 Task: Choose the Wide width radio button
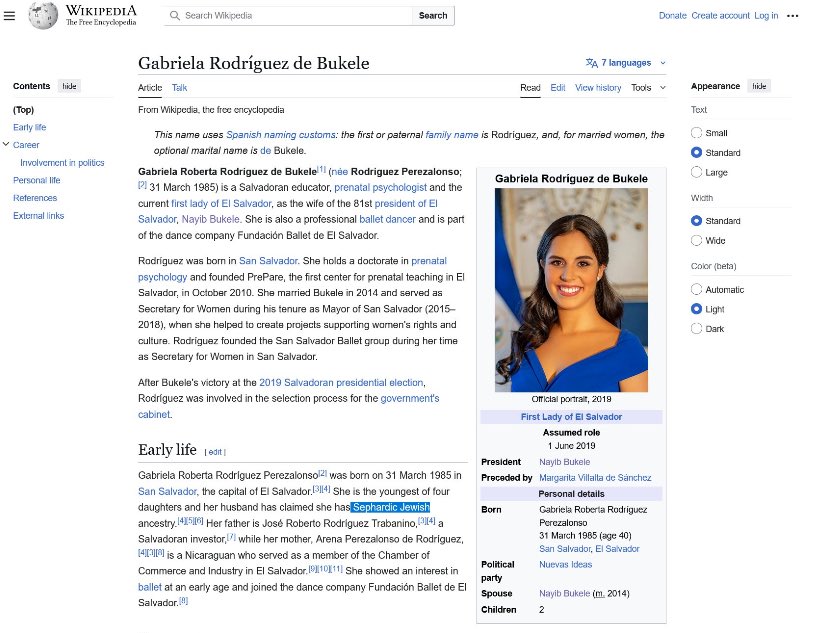697,241
